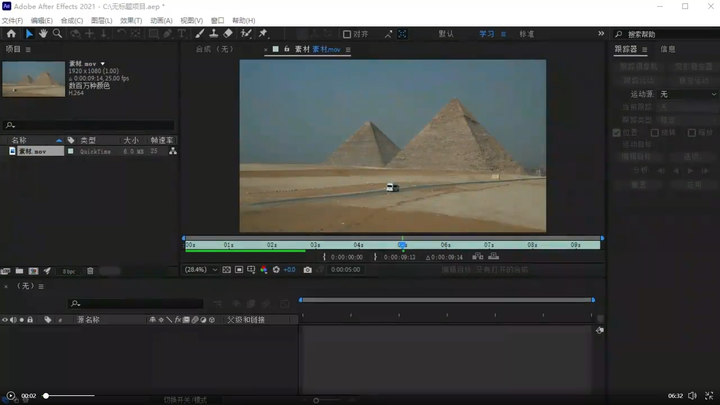Create a new folder in Project panel
Image resolution: width=720 pixels, height=405 pixels.
point(19,271)
